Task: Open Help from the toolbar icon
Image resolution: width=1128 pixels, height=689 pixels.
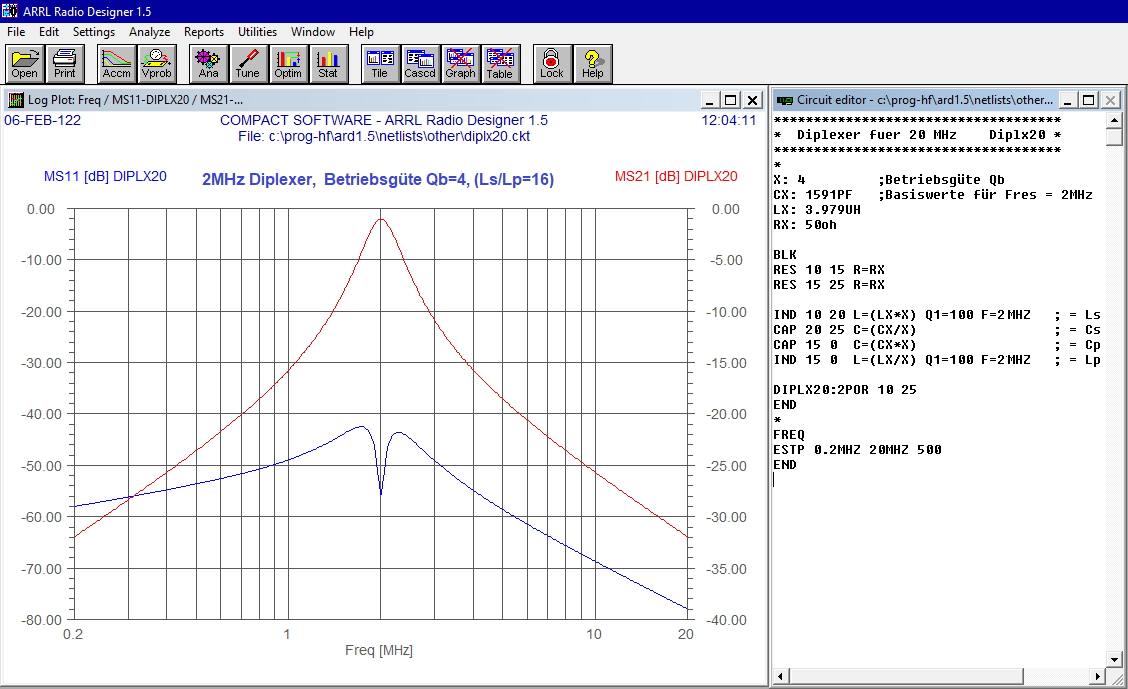Action: 592,63
